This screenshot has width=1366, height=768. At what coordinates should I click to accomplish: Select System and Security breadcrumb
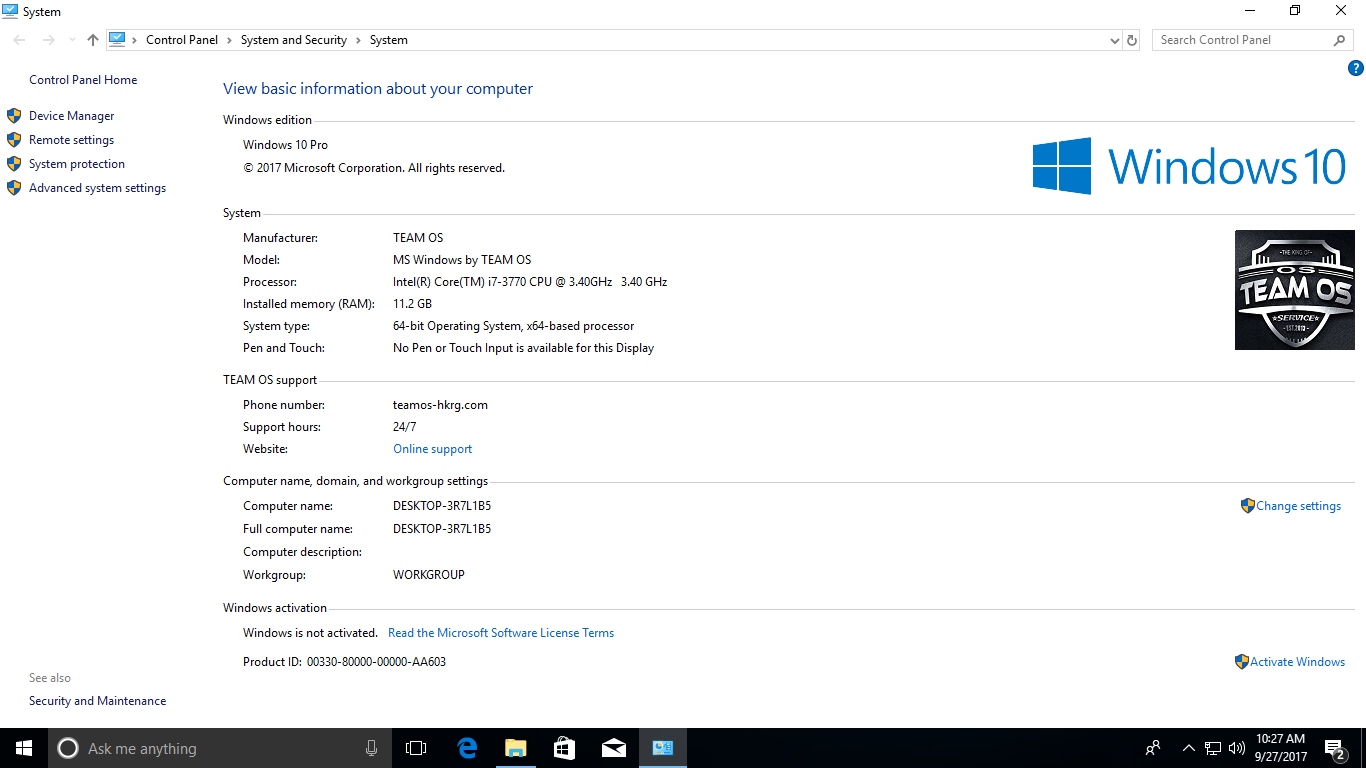click(x=294, y=40)
